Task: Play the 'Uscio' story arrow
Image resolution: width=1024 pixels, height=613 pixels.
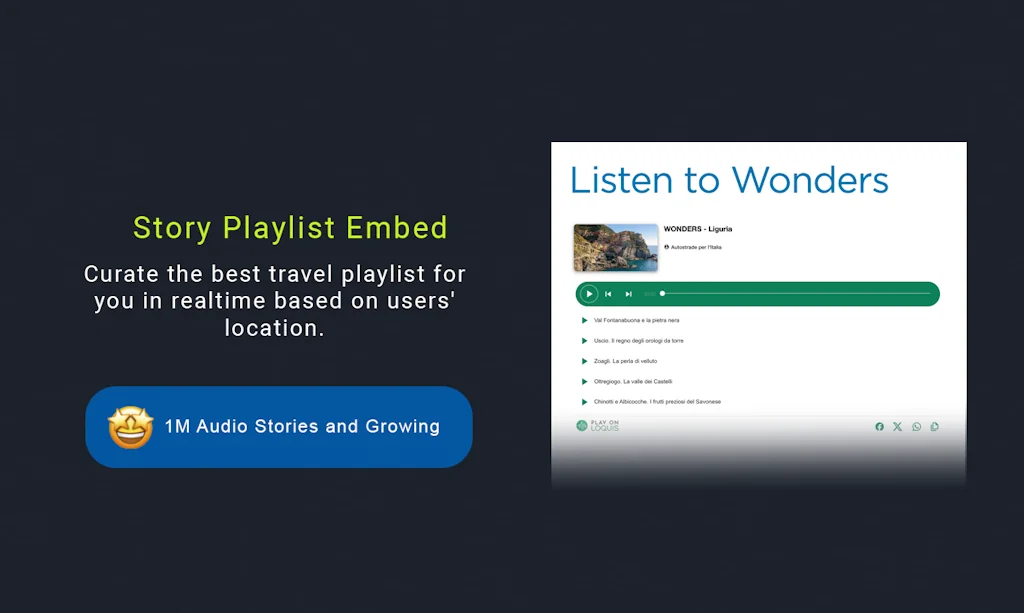Action: (x=584, y=341)
